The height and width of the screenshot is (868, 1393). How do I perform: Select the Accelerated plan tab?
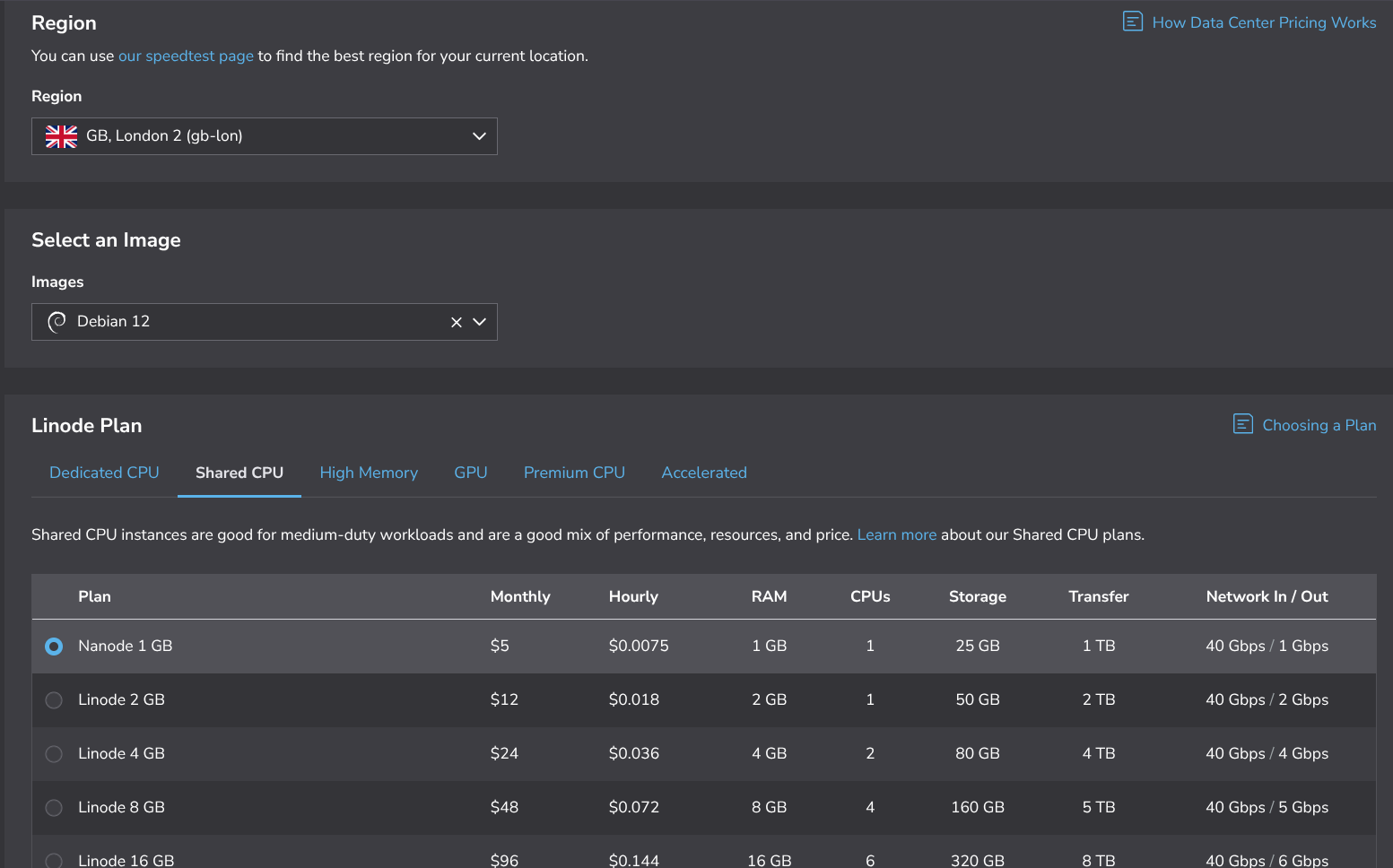coord(704,473)
